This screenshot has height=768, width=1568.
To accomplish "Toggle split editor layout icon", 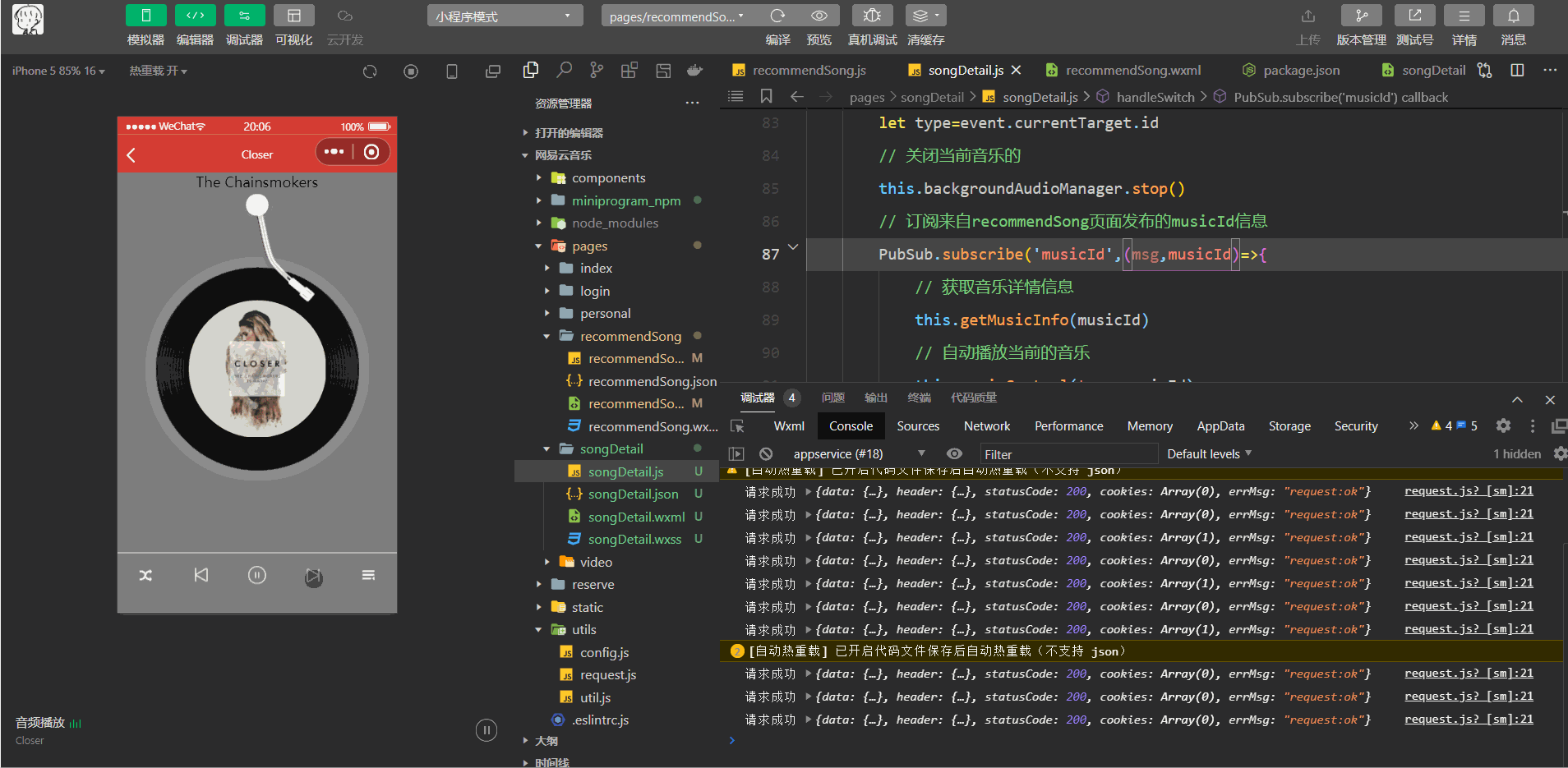I will pyautogui.click(x=1517, y=71).
